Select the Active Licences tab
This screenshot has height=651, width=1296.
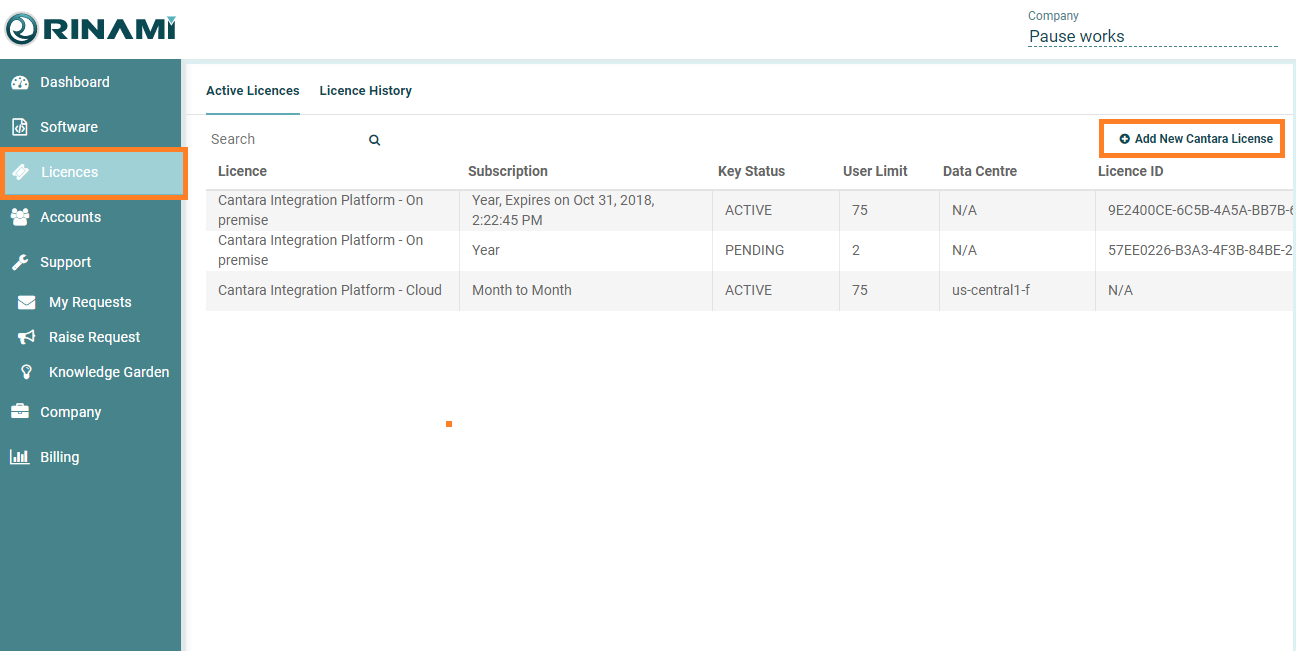click(x=252, y=91)
